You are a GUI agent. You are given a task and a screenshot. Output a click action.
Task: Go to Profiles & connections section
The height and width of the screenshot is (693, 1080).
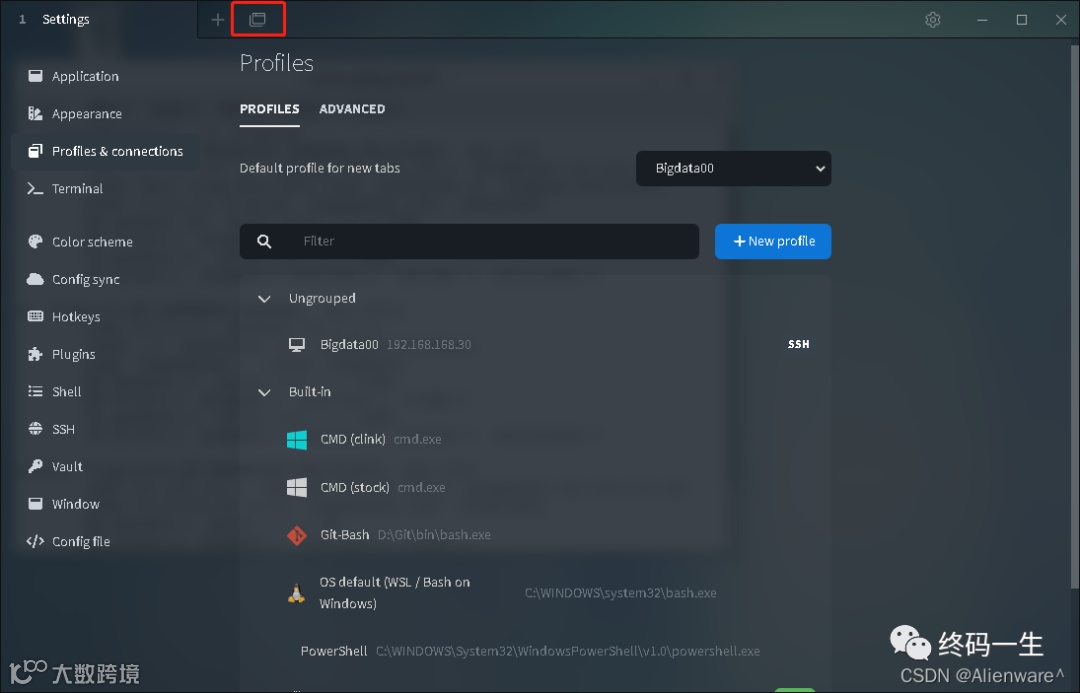105,151
